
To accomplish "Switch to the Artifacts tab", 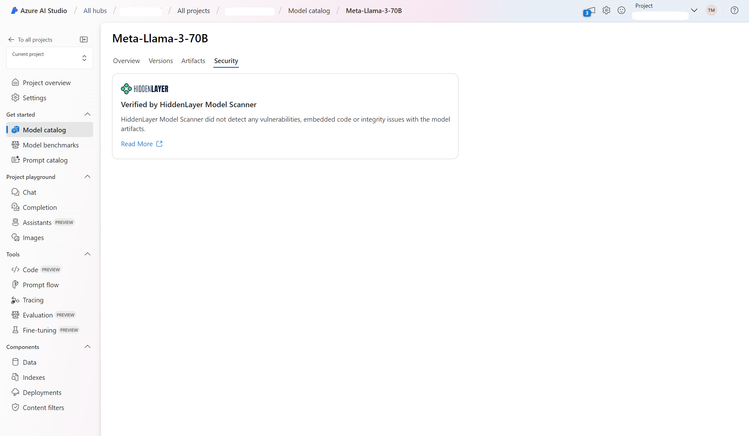I will click(193, 61).
